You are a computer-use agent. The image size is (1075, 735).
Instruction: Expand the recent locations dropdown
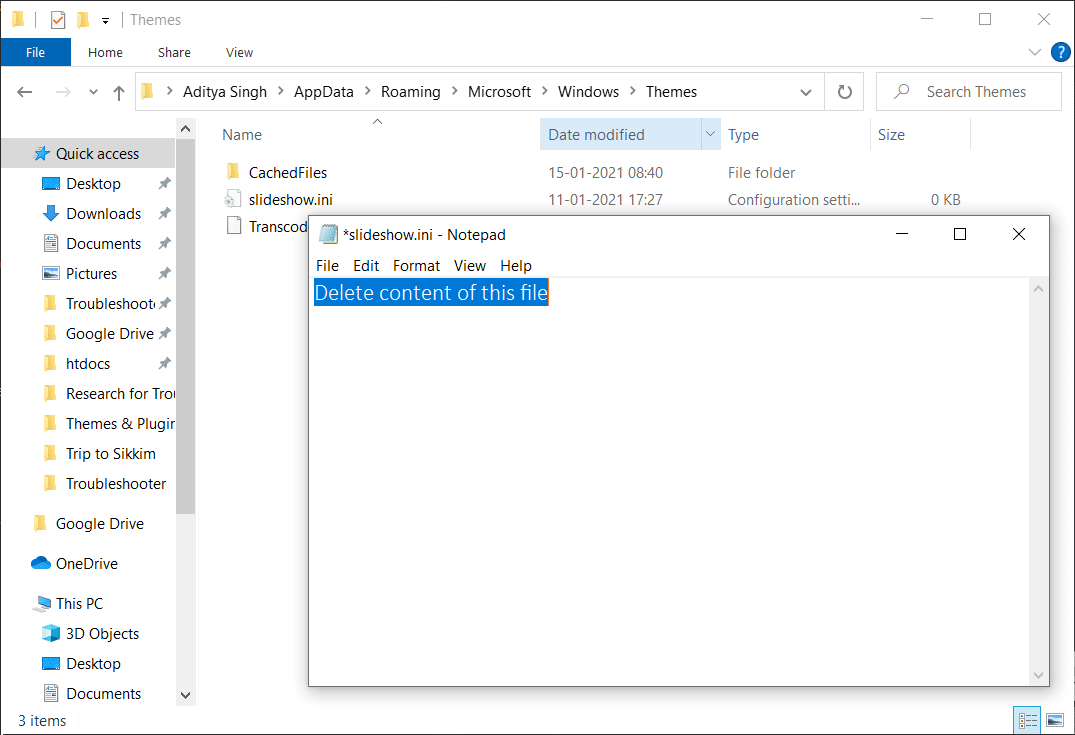(x=93, y=92)
